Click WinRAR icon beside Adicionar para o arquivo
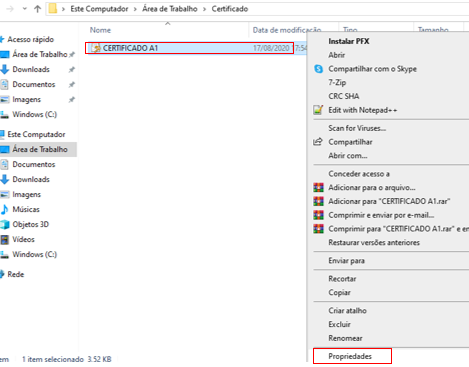Screen dimensions: 469x367 pyautogui.click(x=318, y=187)
